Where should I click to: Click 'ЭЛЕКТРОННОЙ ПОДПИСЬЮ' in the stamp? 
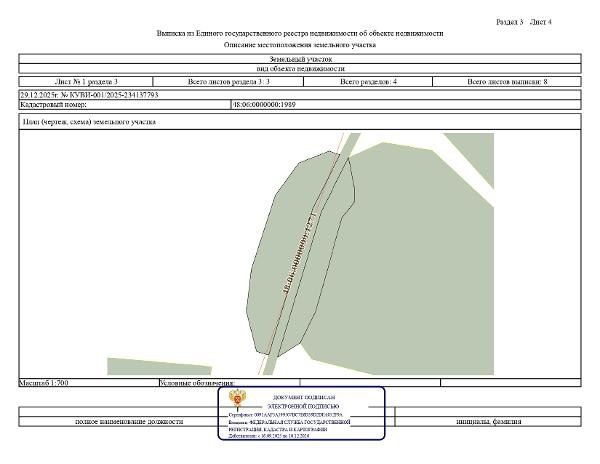[x=303, y=406]
